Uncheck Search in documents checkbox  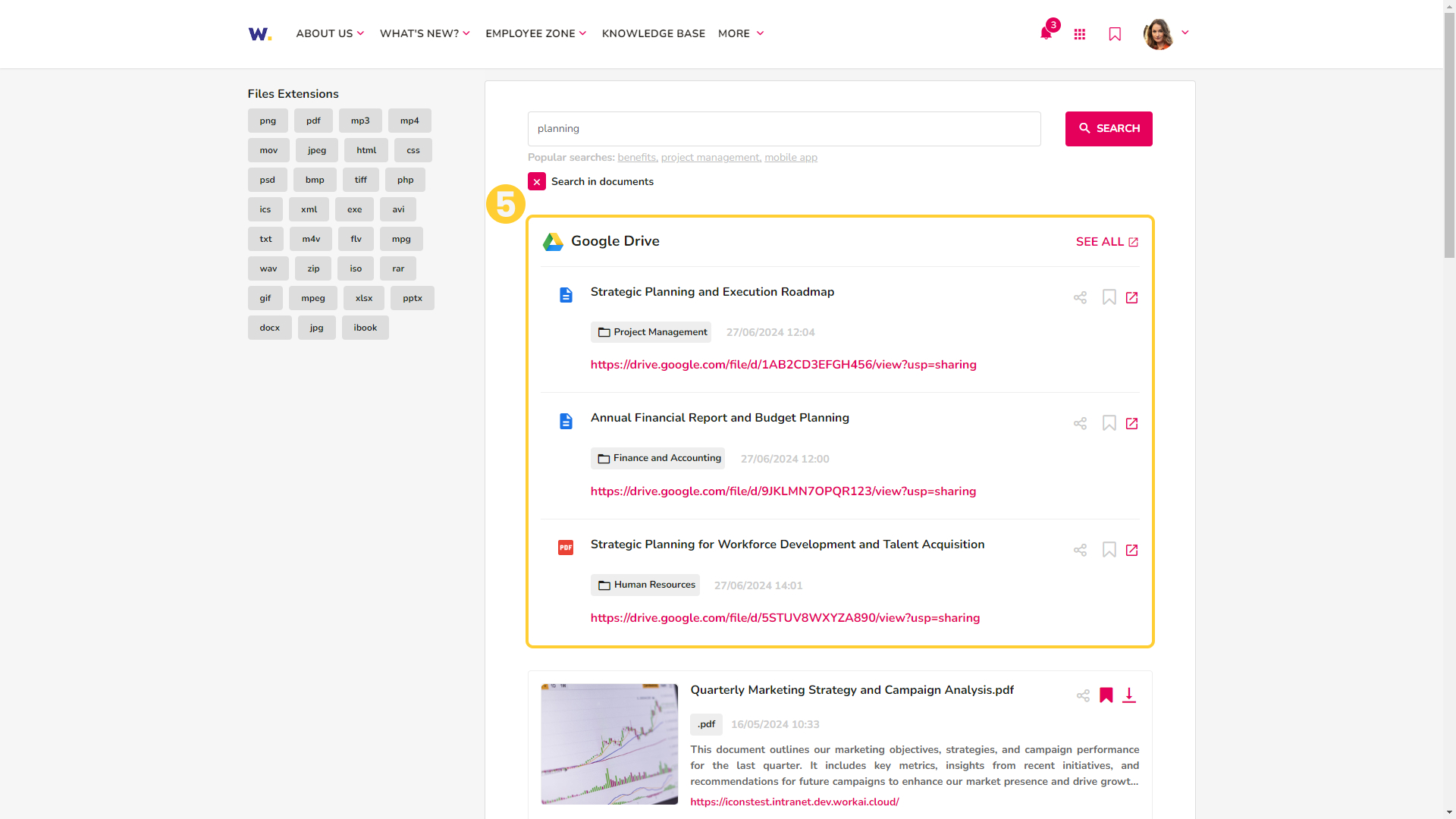pyautogui.click(x=537, y=182)
